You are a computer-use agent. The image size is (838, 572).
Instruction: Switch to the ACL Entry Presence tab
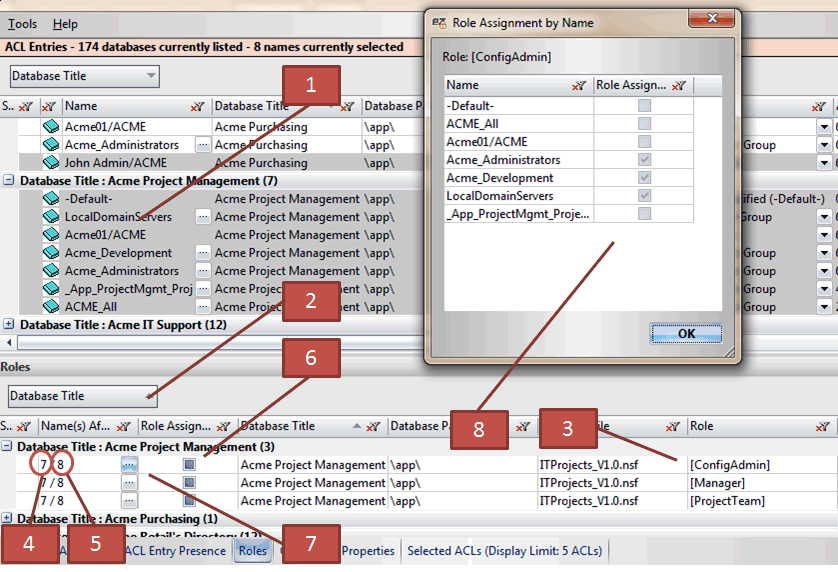click(174, 551)
